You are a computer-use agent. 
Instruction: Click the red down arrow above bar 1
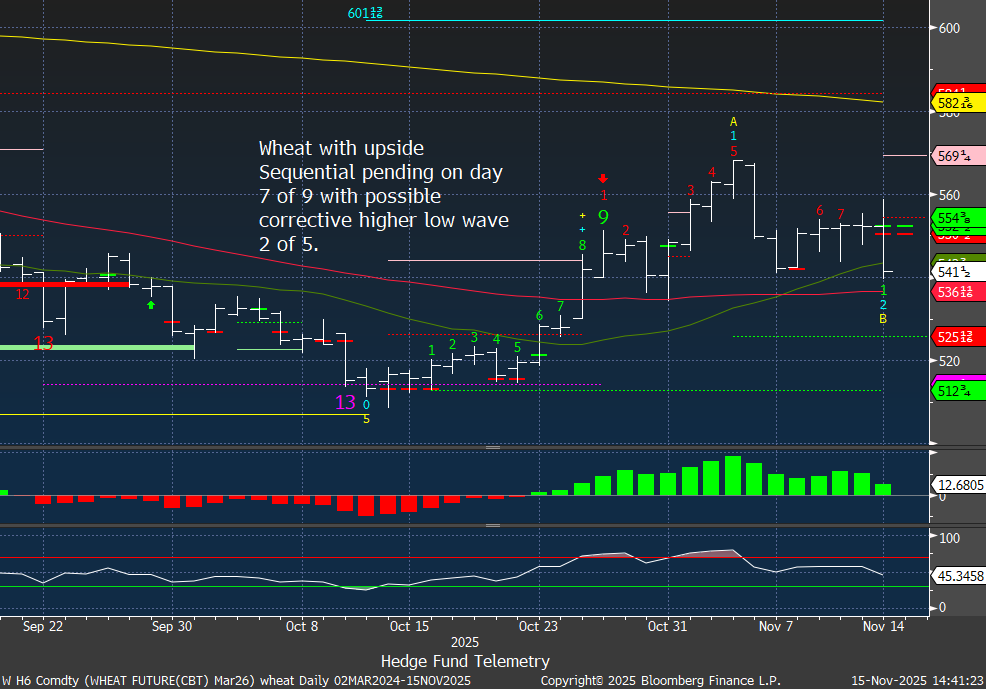pos(603,179)
